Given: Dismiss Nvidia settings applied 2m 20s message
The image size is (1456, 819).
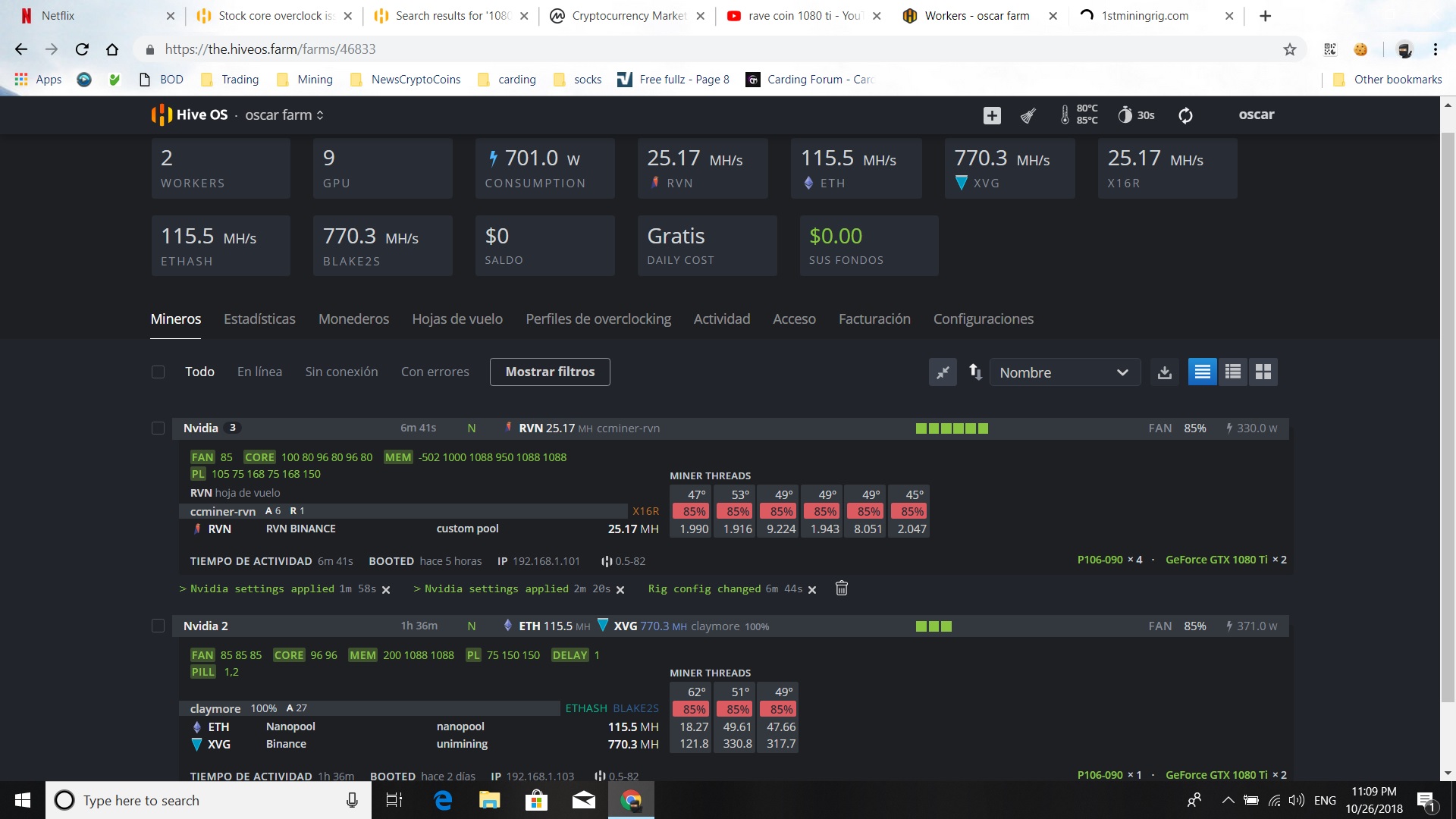Looking at the screenshot, I should 620,590.
